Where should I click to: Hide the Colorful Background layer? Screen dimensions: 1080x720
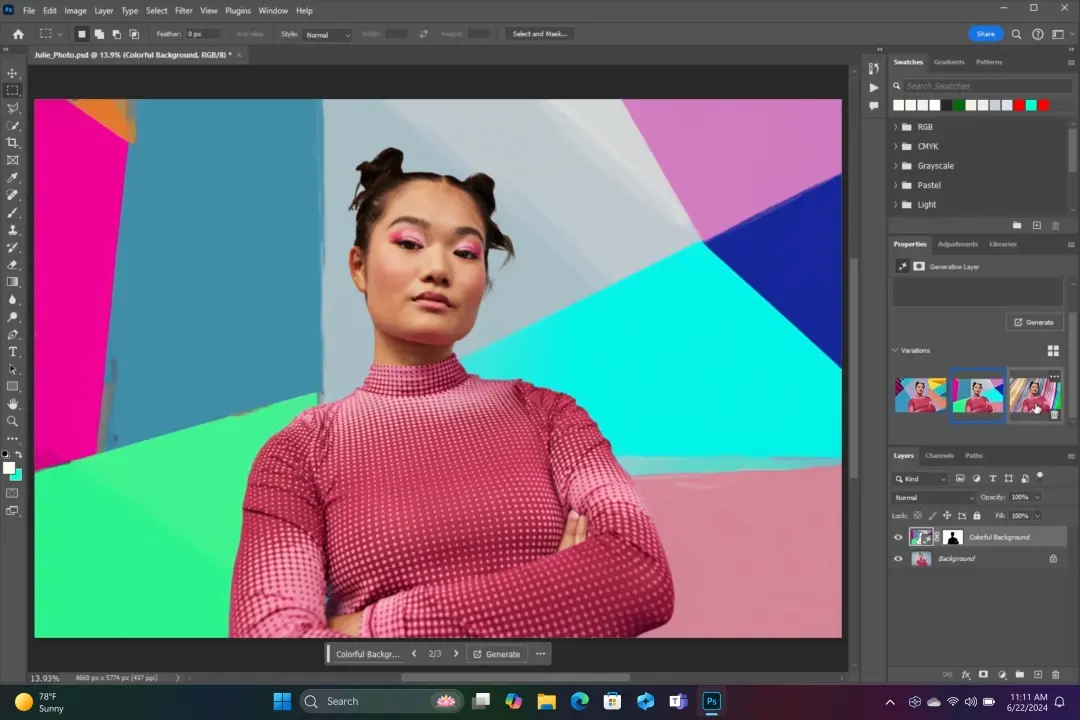coord(898,537)
